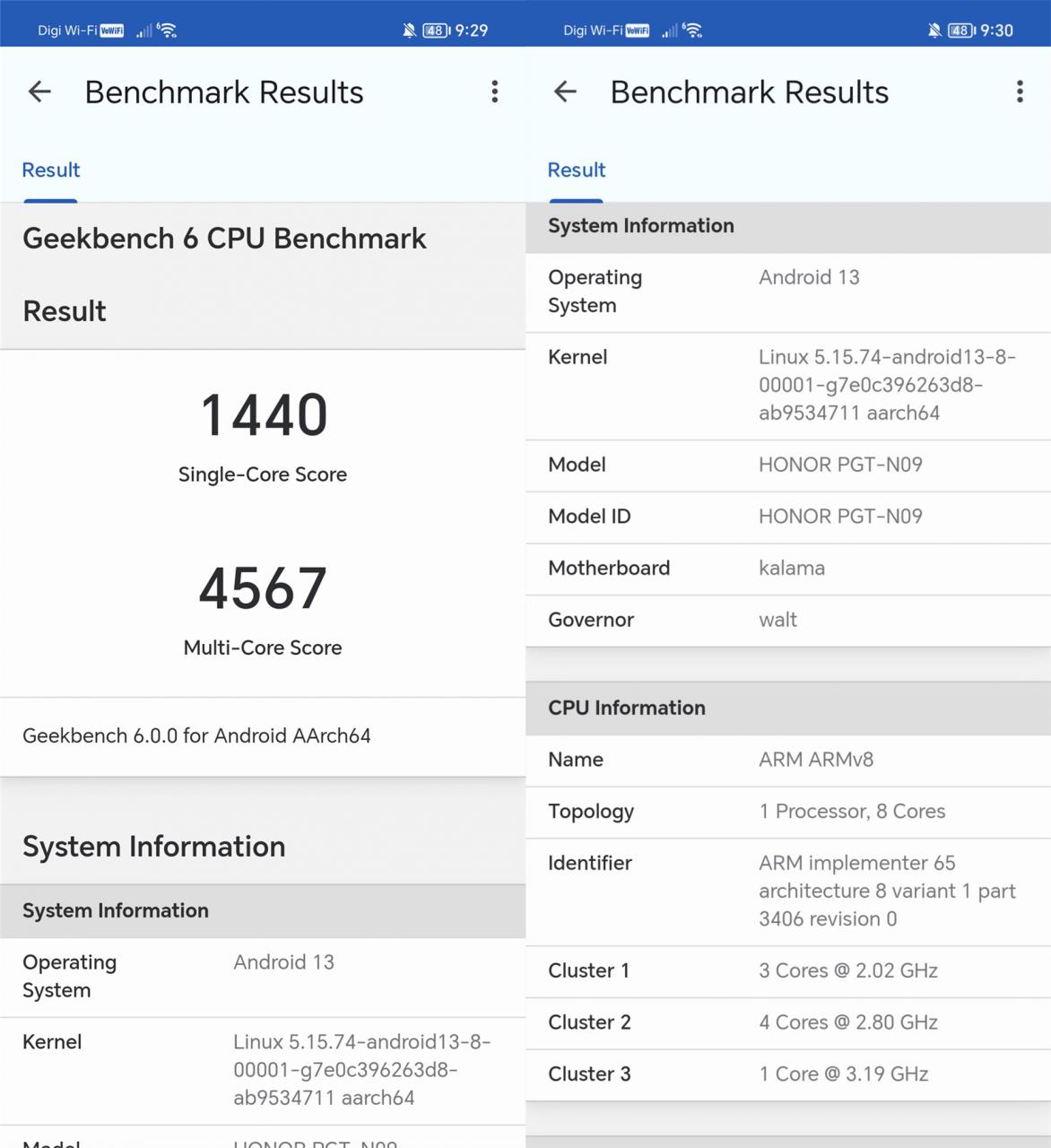Tap Cluster 3 core frequency row
This screenshot has height=1148, width=1051.
(788, 1074)
